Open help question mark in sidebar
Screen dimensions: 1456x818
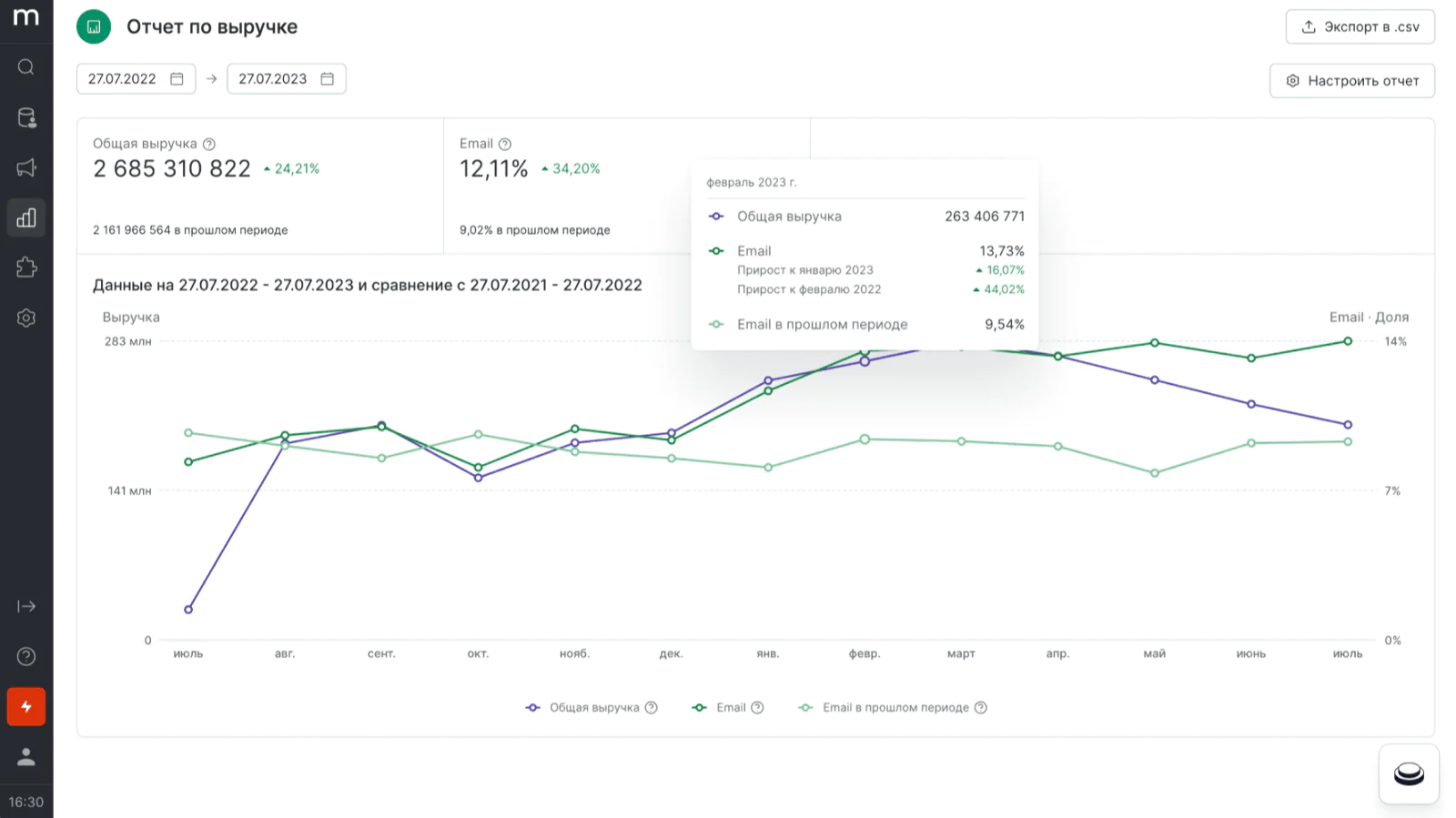pos(26,656)
